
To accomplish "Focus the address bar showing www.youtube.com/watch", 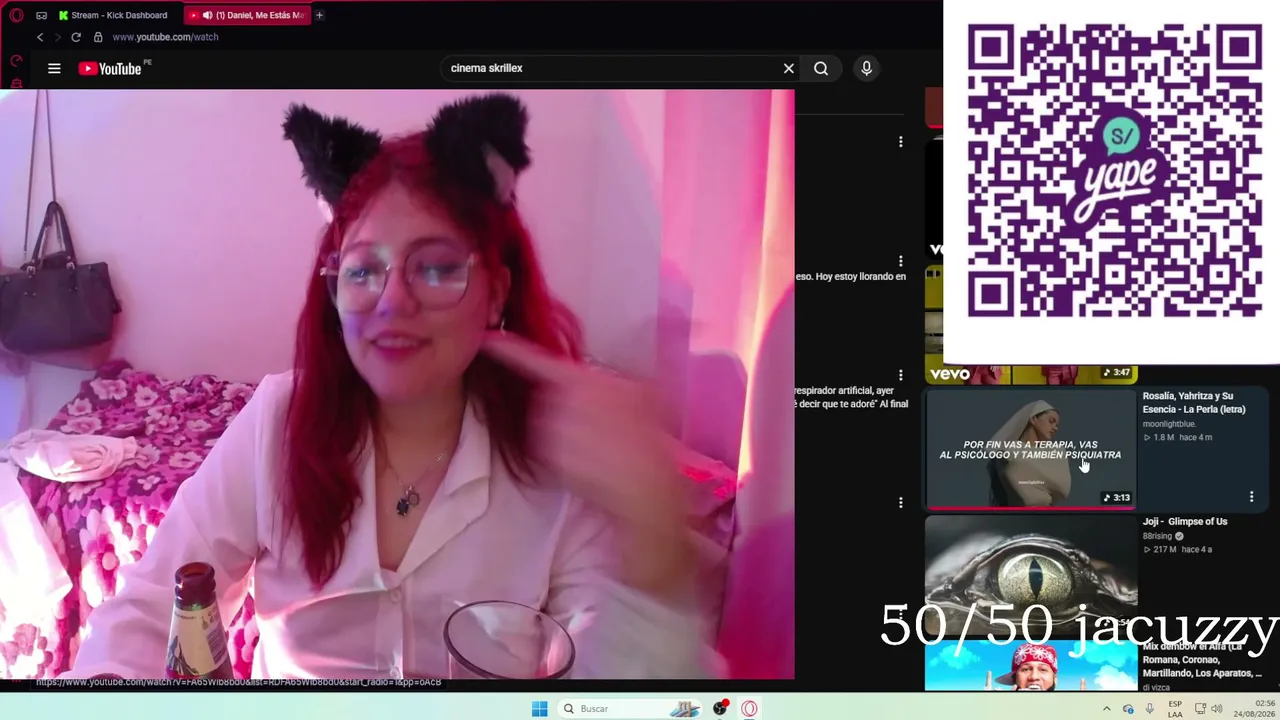I will click(165, 37).
